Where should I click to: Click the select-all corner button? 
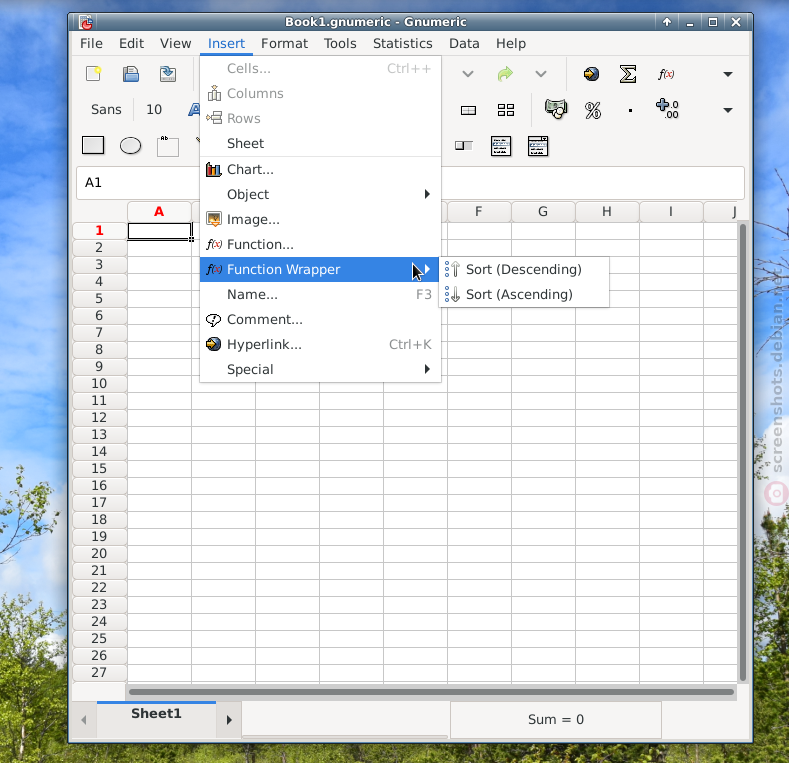pyautogui.click(x=100, y=212)
